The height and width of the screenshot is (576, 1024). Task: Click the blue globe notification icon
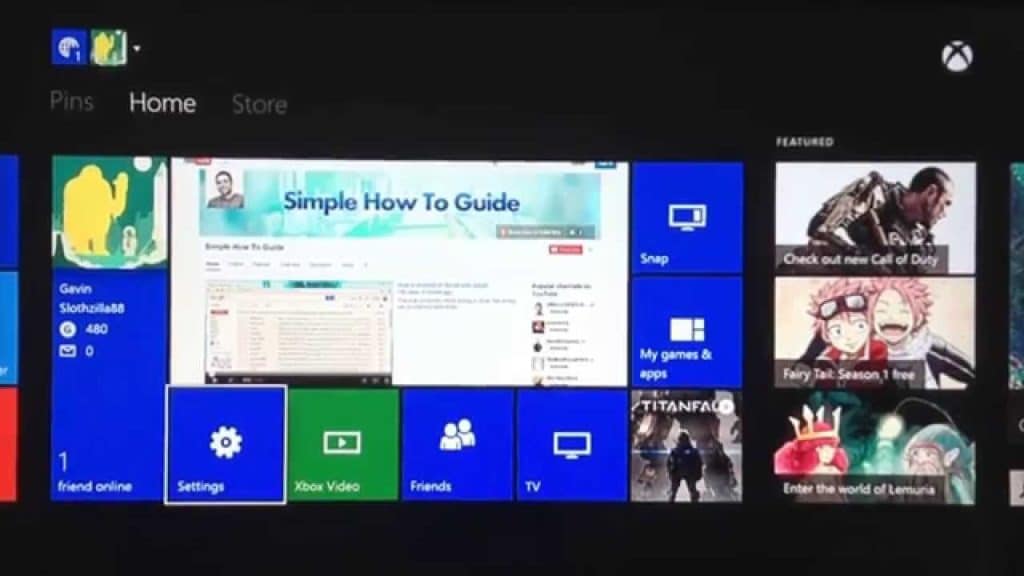point(69,47)
